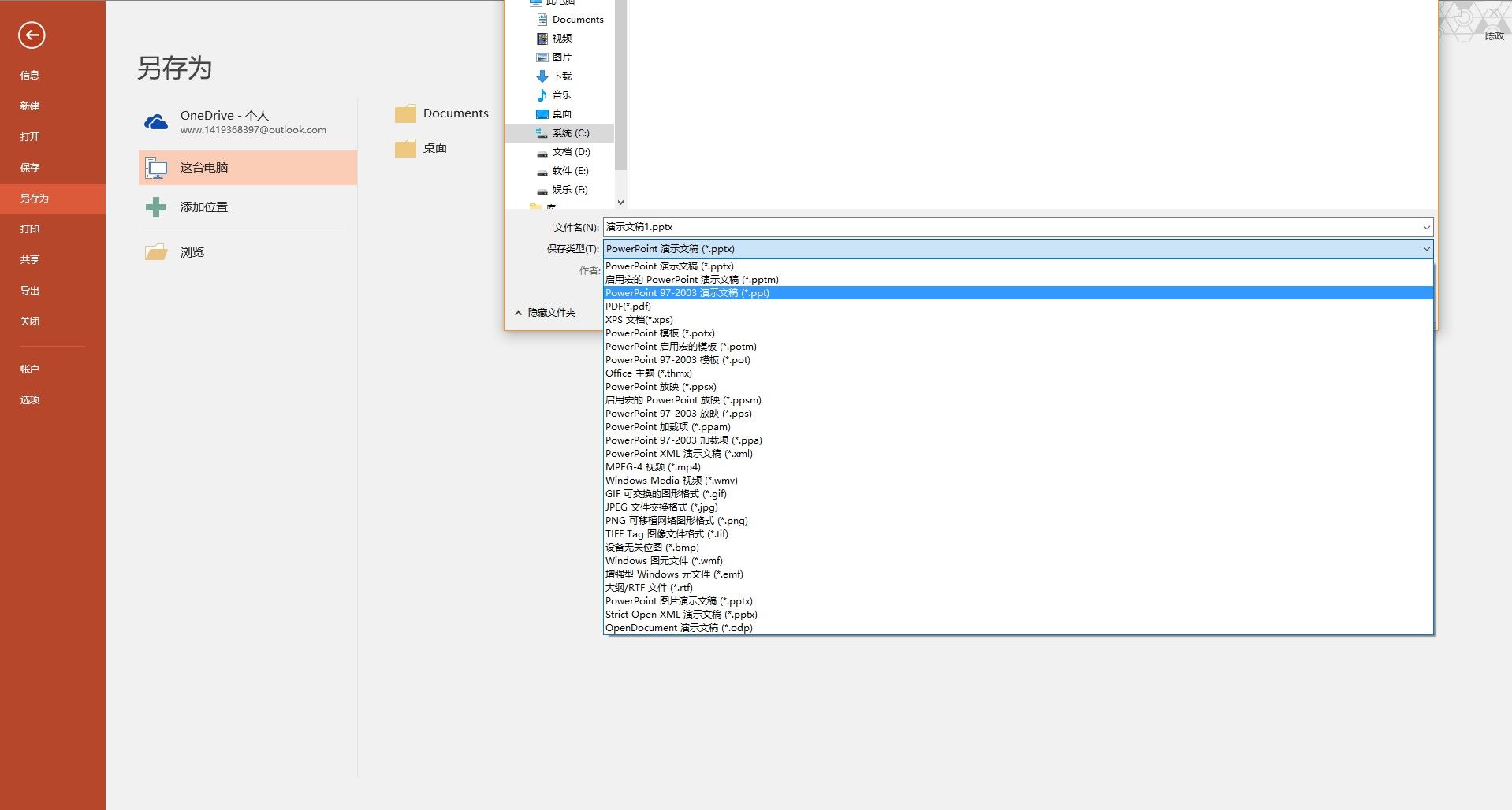The width and height of the screenshot is (1512, 810).
Task: Select the 添加位置 (Add a Place) option
Action: click(x=248, y=207)
